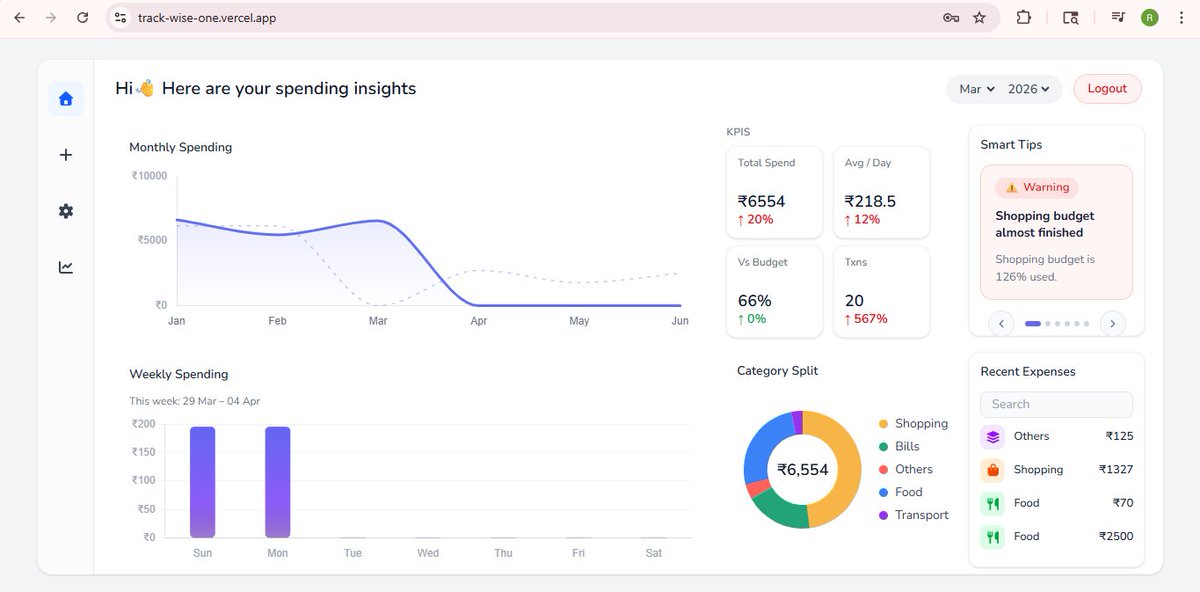Image resolution: width=1200 pixels, height=592 pixels.
Task: Open the Mar month dropdown
Action: (976, 89)
